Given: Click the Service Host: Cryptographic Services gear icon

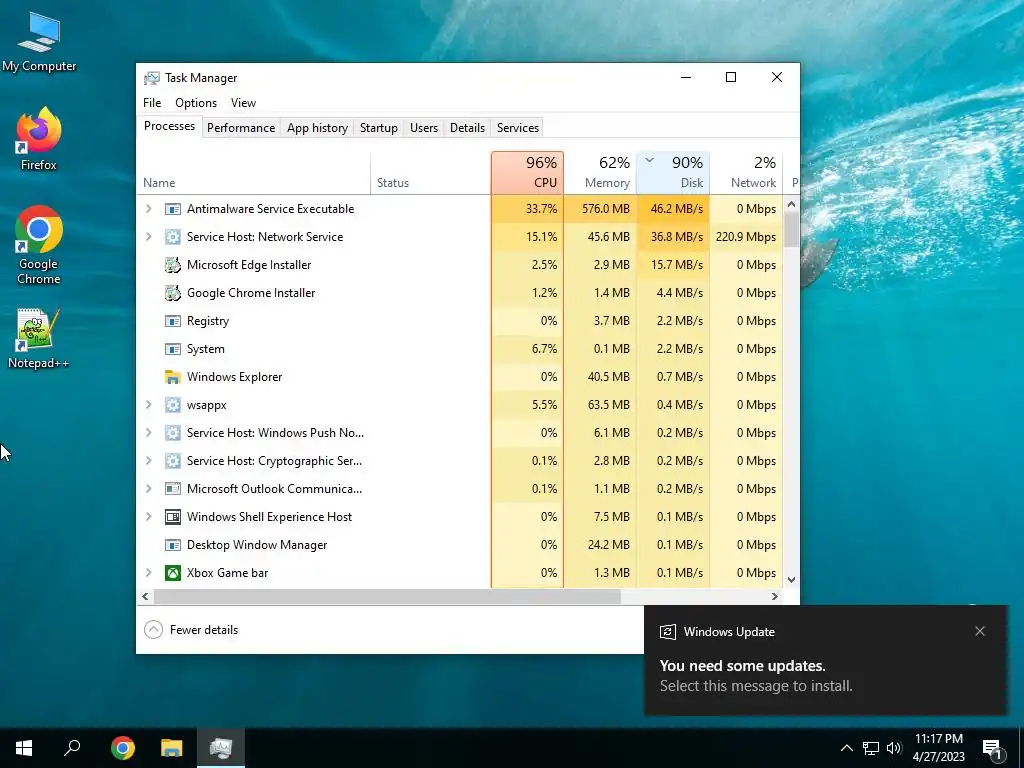Looking at the screenshot, I should [x=172, y=461].
